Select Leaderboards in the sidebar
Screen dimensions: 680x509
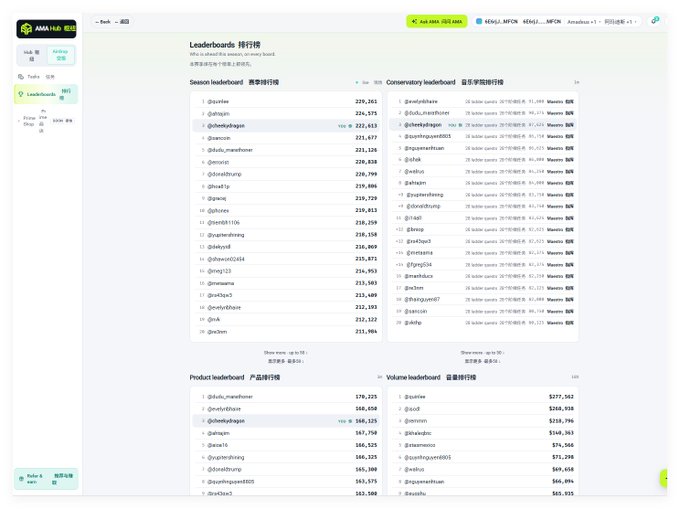[46, 94]
